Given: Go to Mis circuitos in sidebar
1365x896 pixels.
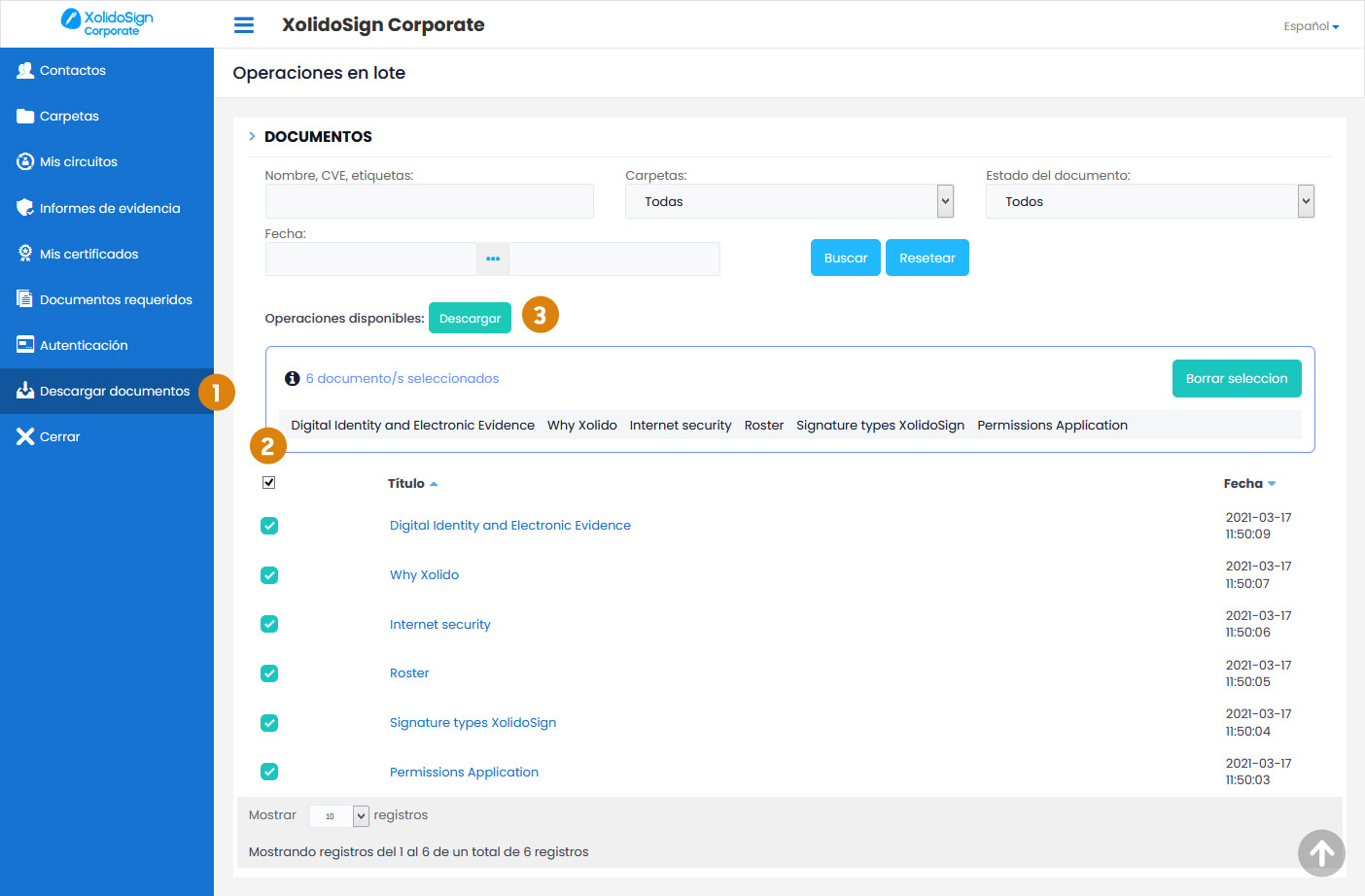Looking at the screenshot, I should 107,161.
